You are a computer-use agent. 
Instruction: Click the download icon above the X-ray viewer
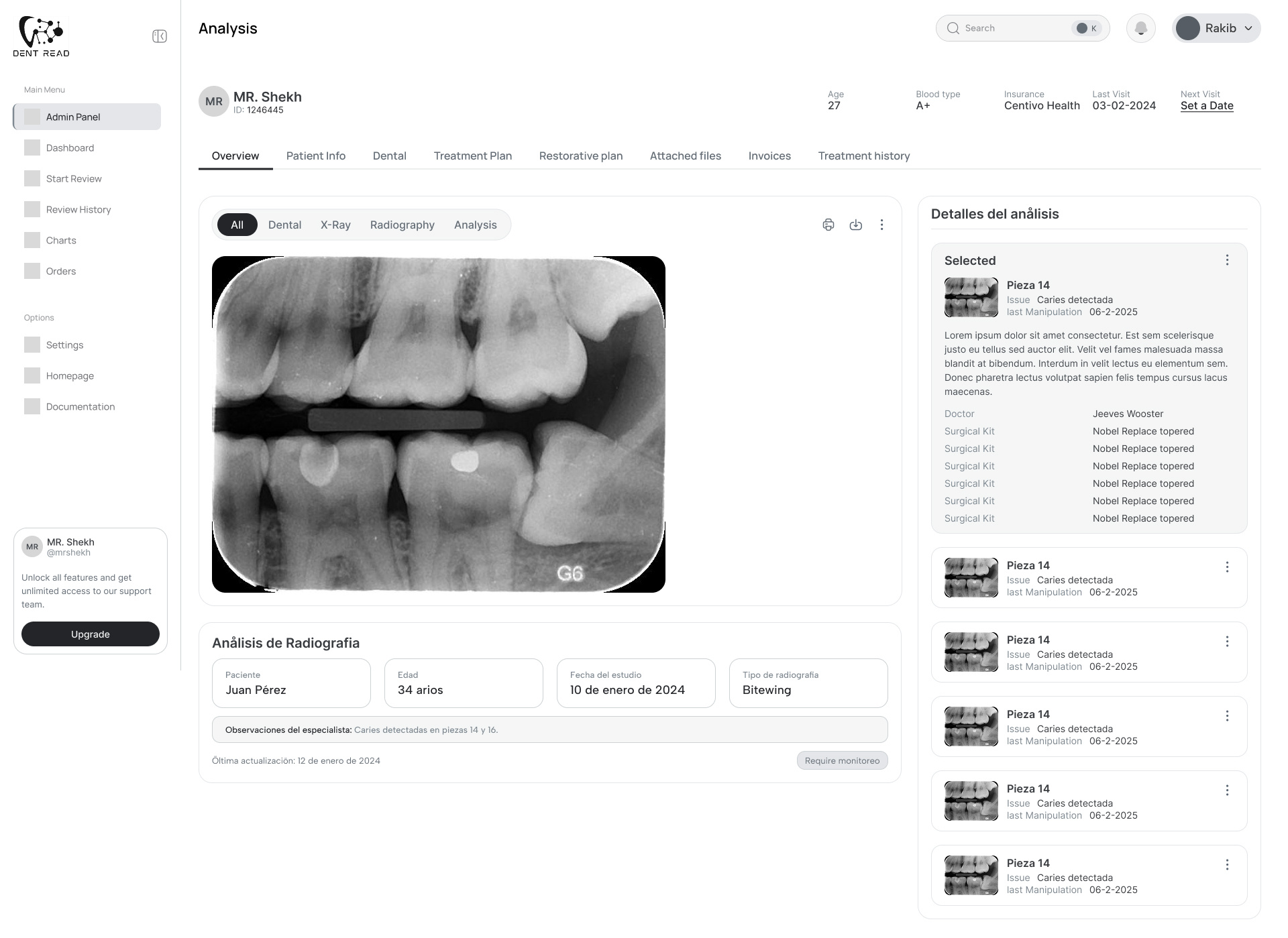(x=856, y=225)
